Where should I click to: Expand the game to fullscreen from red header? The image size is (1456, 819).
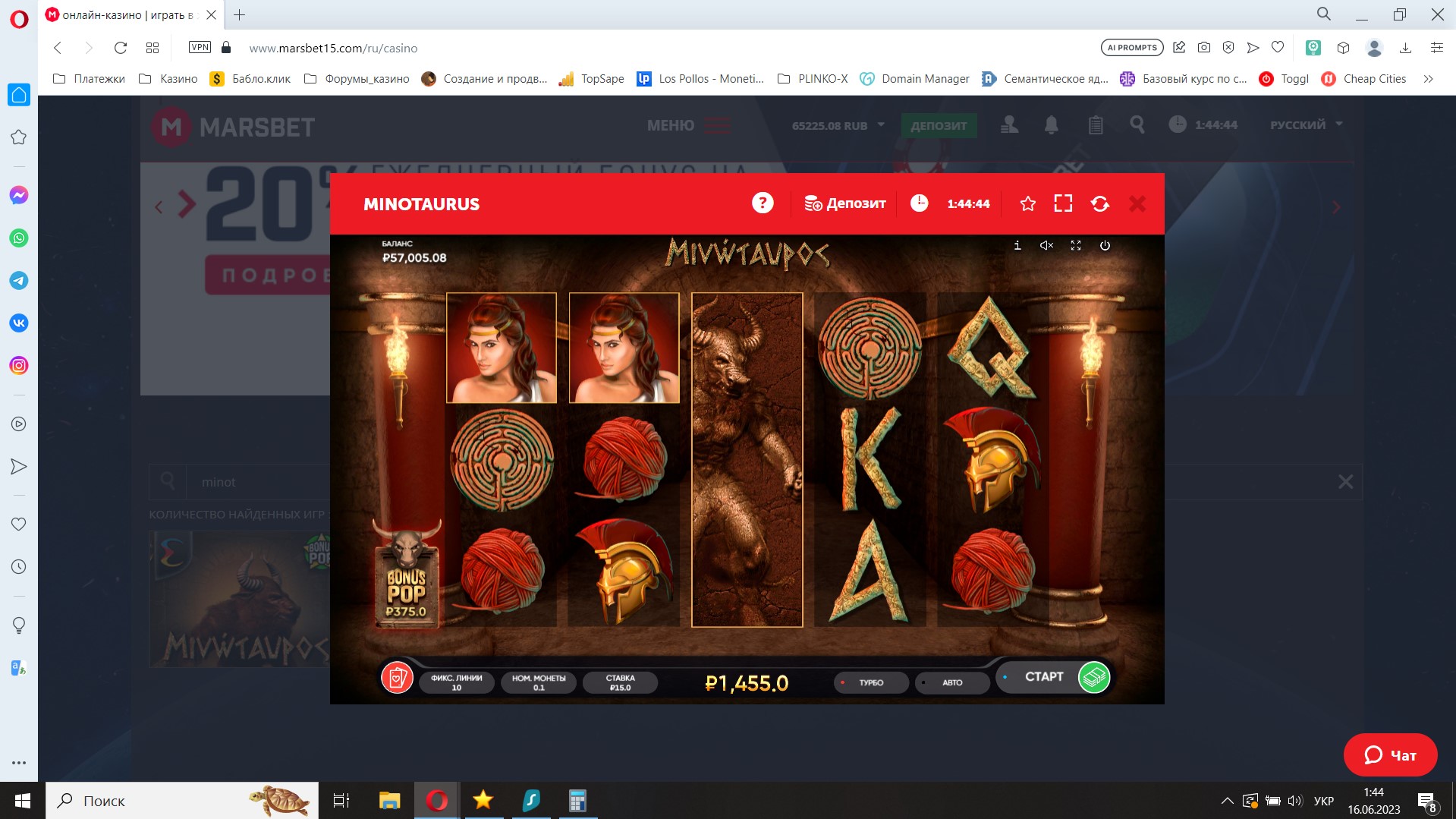click(x=1063, y=203)
